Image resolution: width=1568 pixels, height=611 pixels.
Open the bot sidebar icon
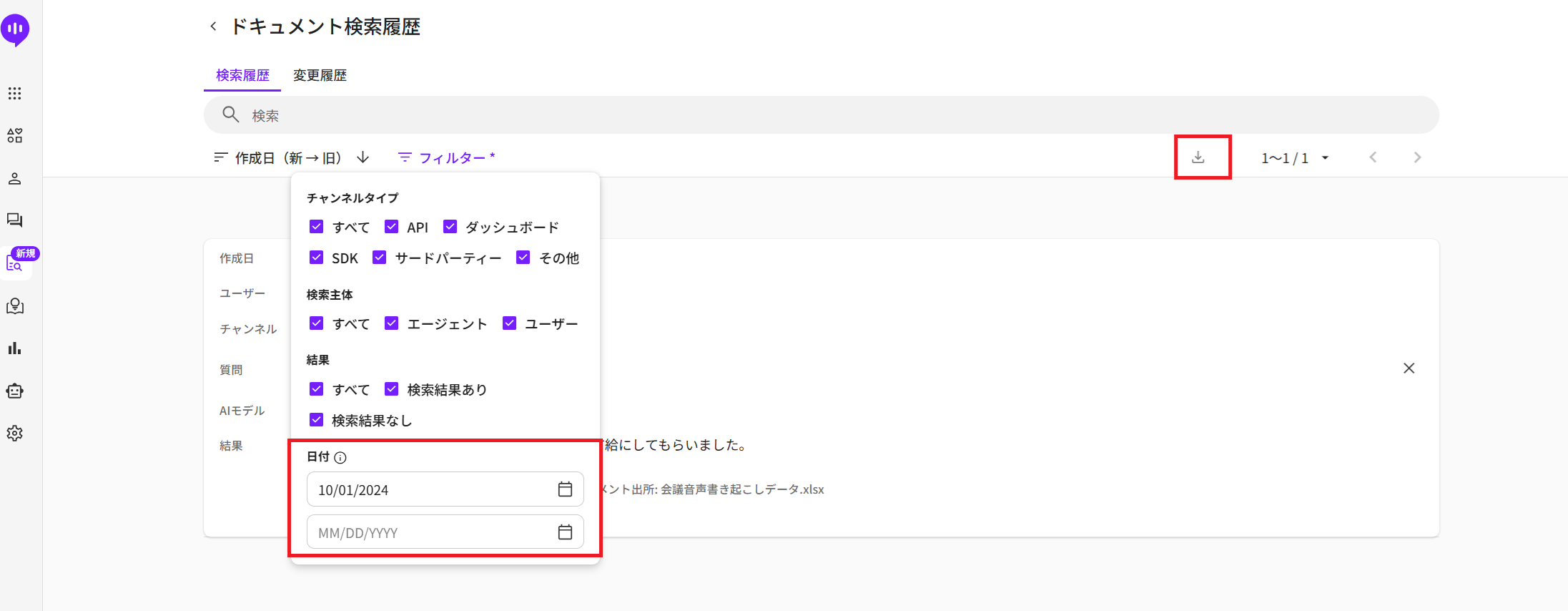click(x=15, y=391)
